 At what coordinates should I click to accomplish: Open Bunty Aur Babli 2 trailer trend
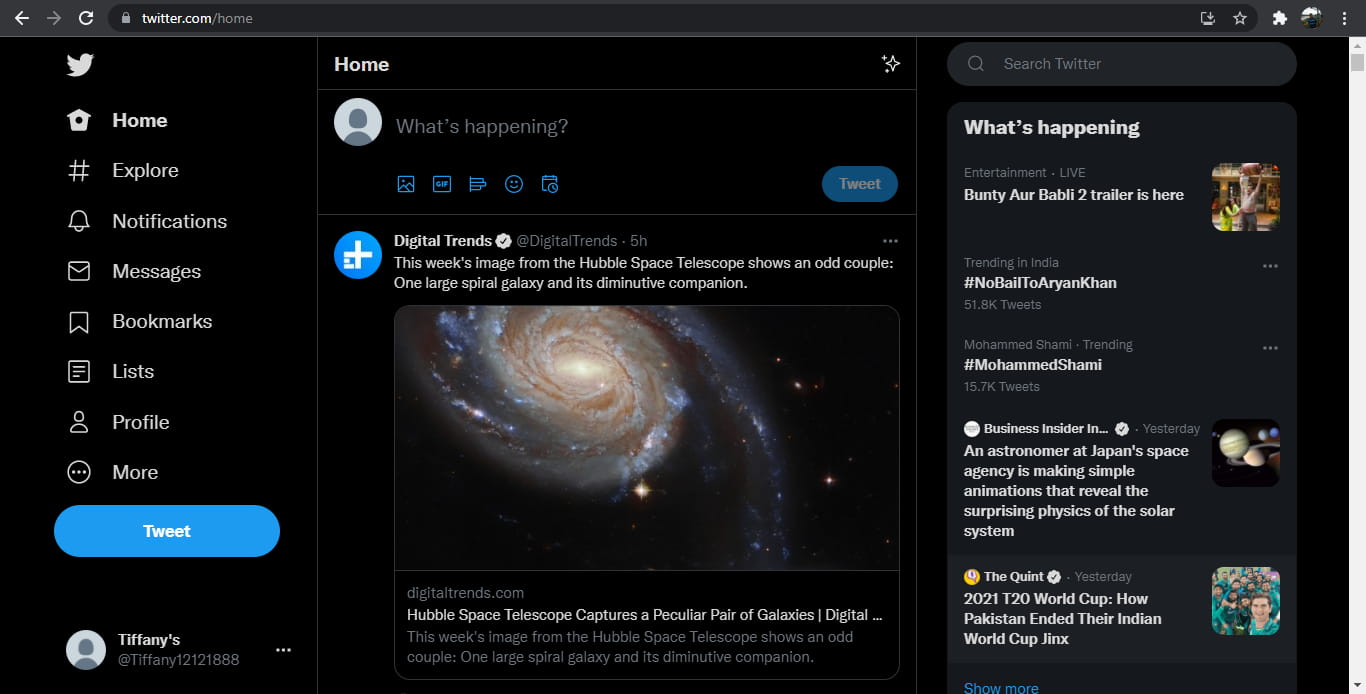click(1074, 195)
